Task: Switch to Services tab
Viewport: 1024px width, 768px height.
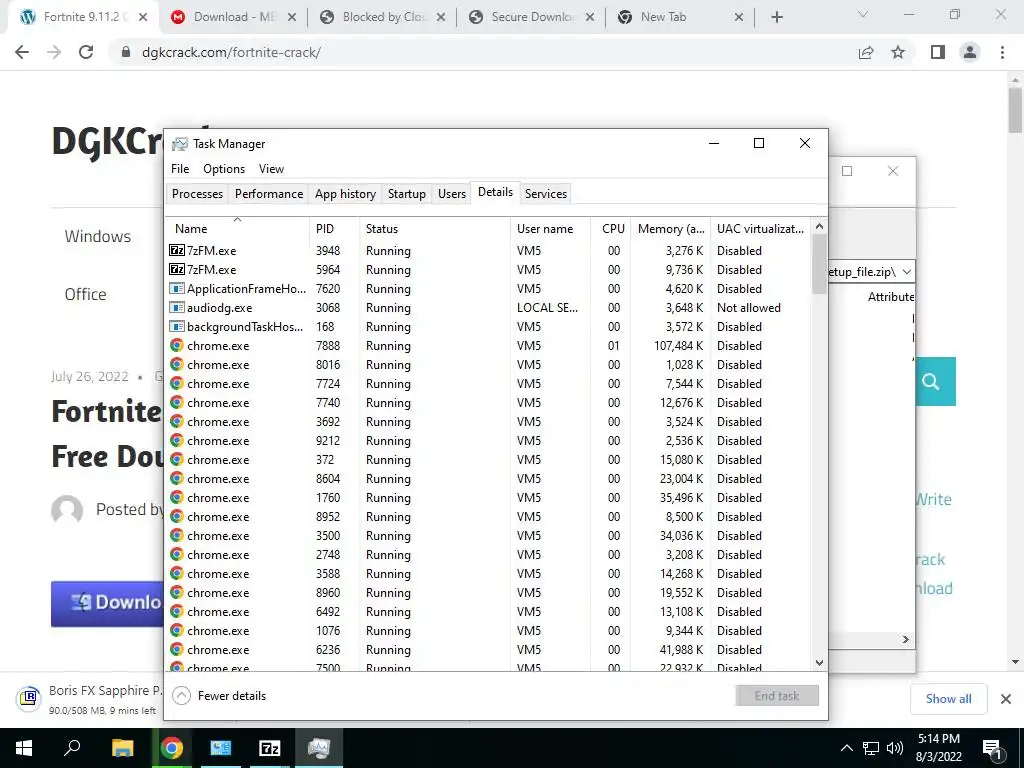Action: coord(546,194)
